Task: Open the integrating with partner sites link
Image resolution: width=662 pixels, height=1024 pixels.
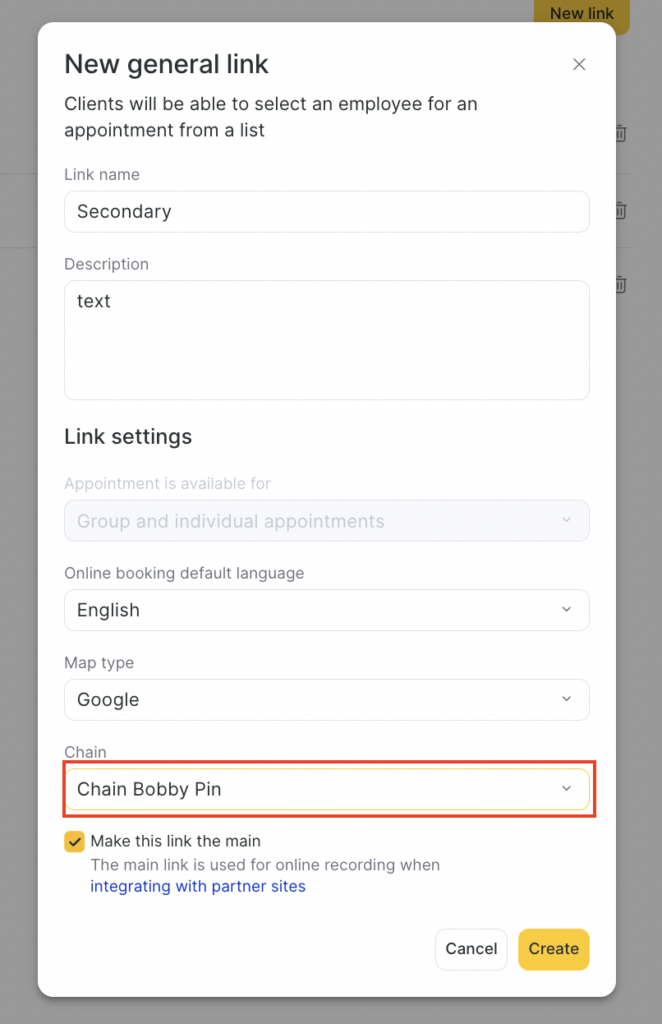Action: point(198,886)
